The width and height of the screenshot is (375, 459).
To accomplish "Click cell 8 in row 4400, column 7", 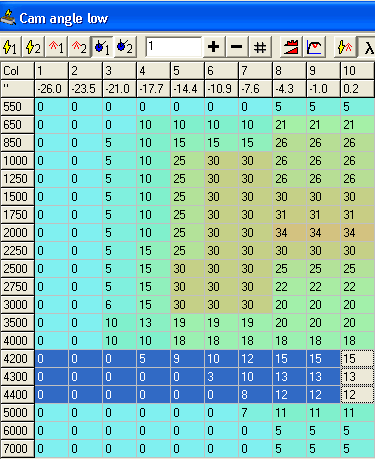I will click(x=256, y=395).
